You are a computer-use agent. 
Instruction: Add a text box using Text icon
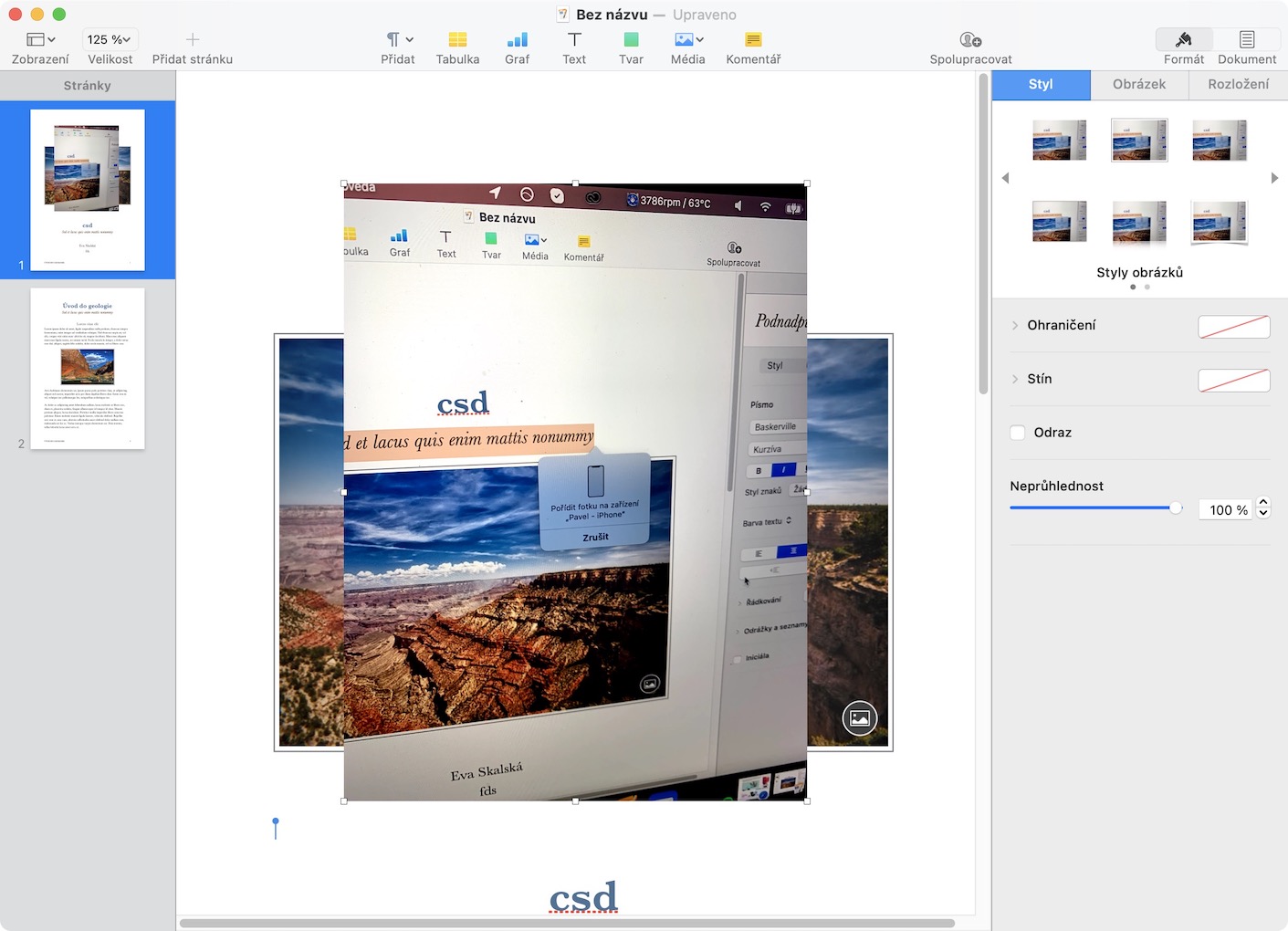pyautogui.click(x=574, y=40)
